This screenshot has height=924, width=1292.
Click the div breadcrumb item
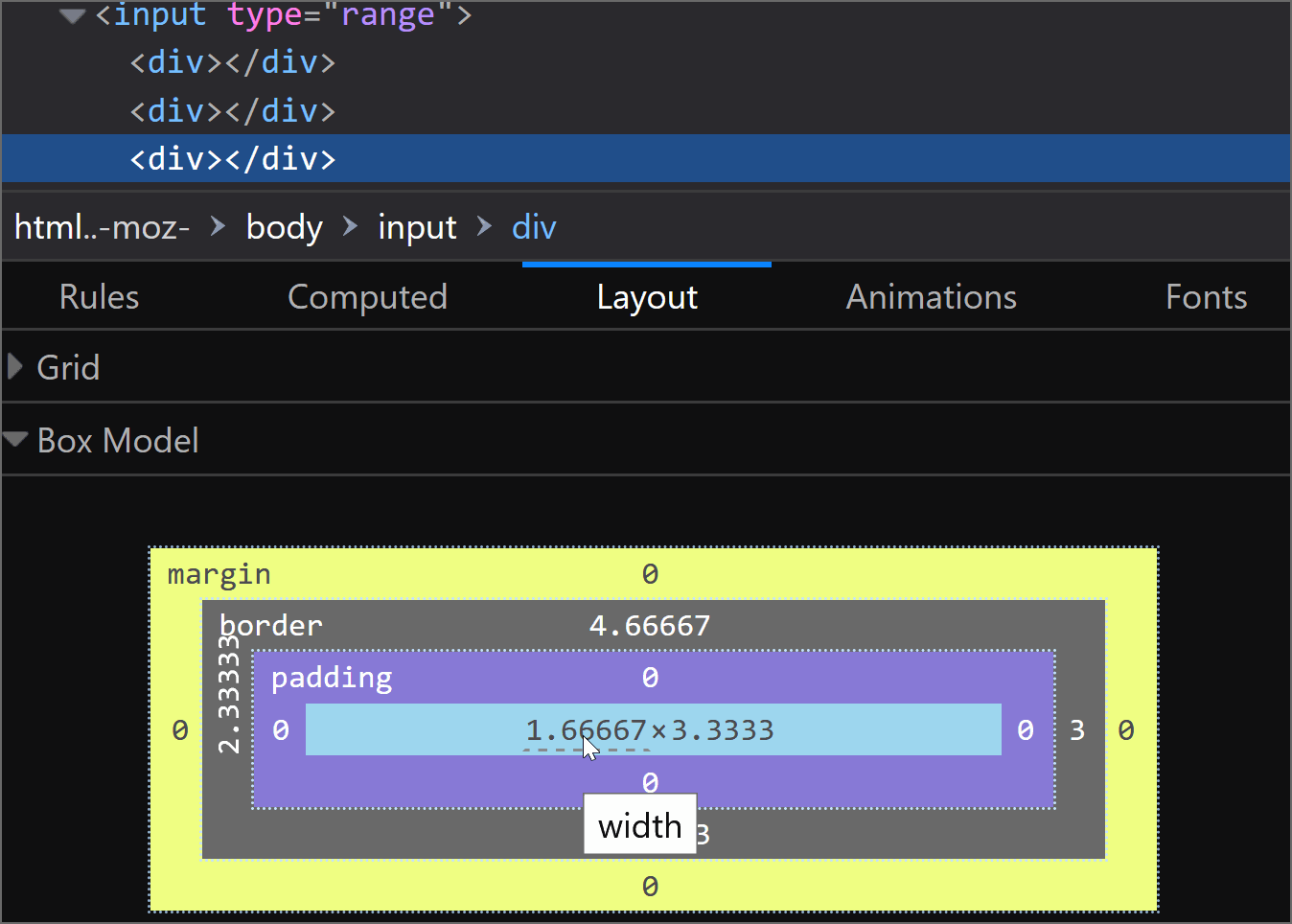tap(534, 227)
